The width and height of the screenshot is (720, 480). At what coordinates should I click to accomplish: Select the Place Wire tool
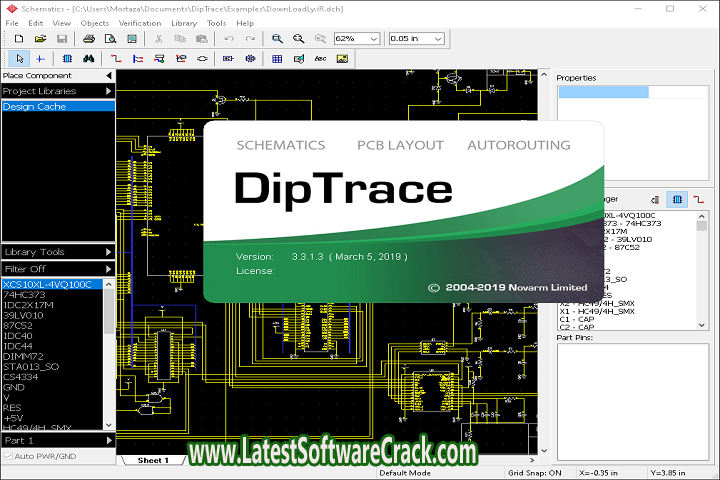[116, 59]
